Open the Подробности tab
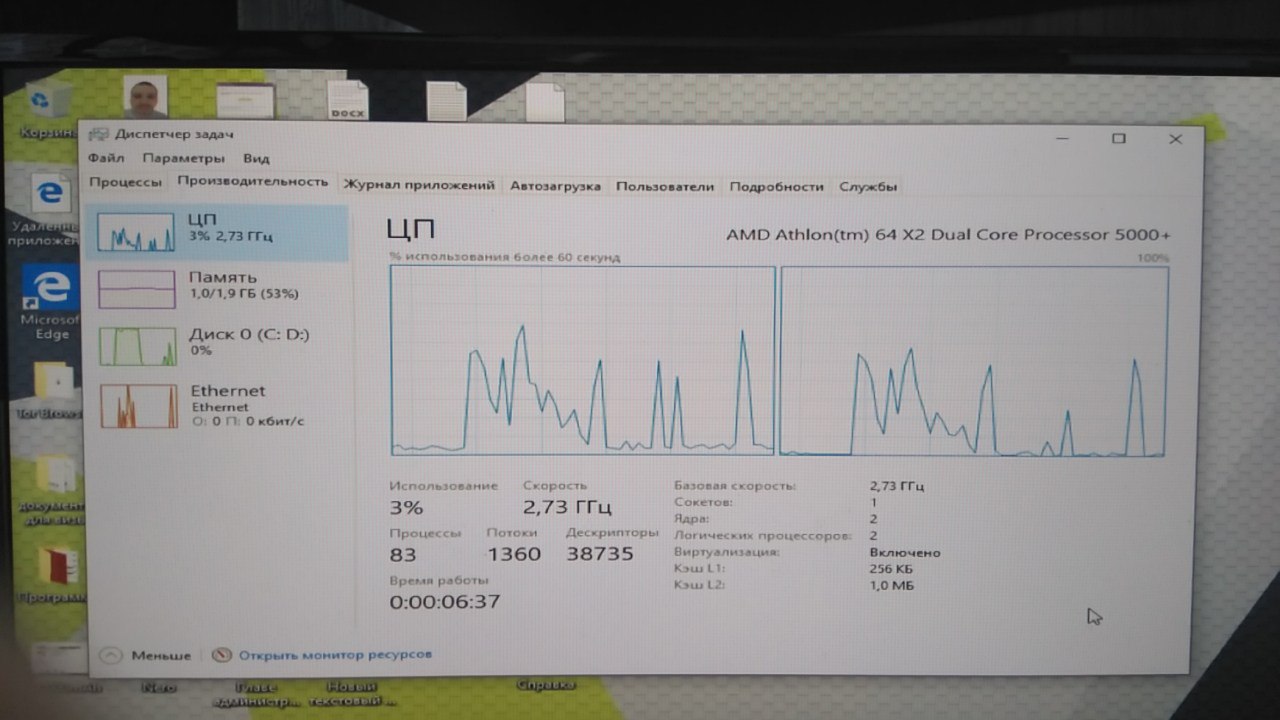Image resolution: width=1280 pixels, height=720 pixels. click(776, 187)
